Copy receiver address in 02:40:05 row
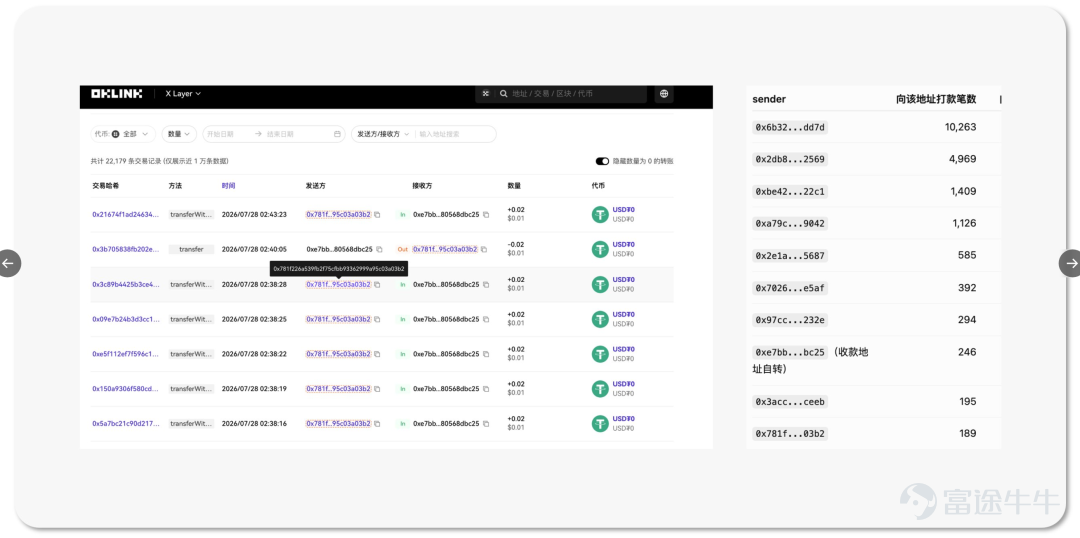Viewport: 1080px width, 538px height. pyautogui.click(x=484, y=249)
